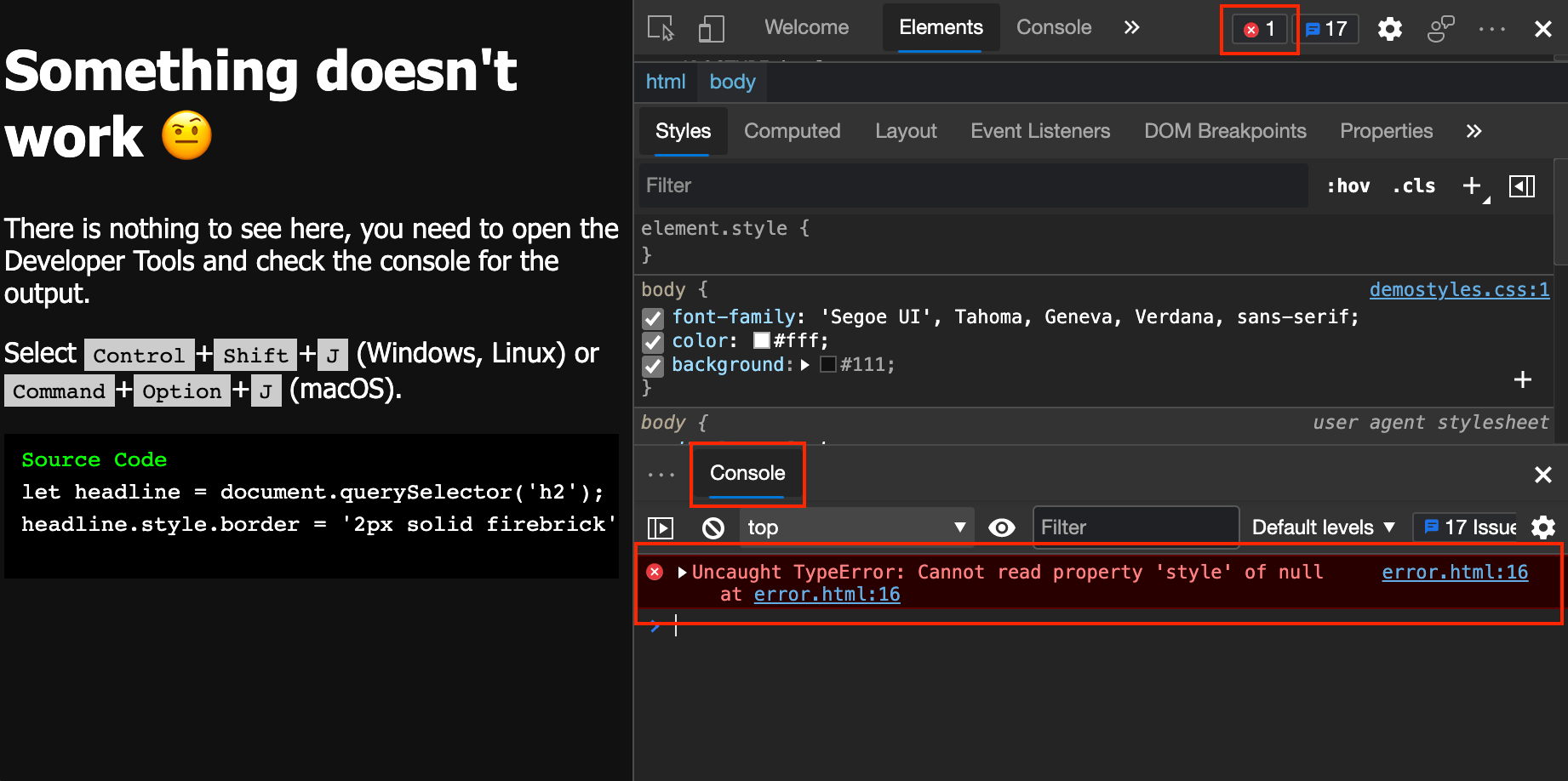The image size is (1568, 781).
Task: Select the body breadcrumb element
Action: point(732,82)
